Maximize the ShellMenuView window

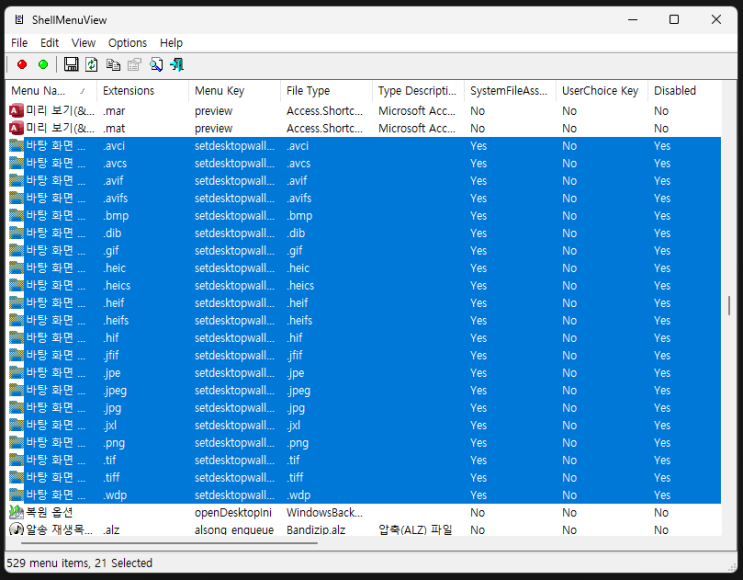(674, 19)
